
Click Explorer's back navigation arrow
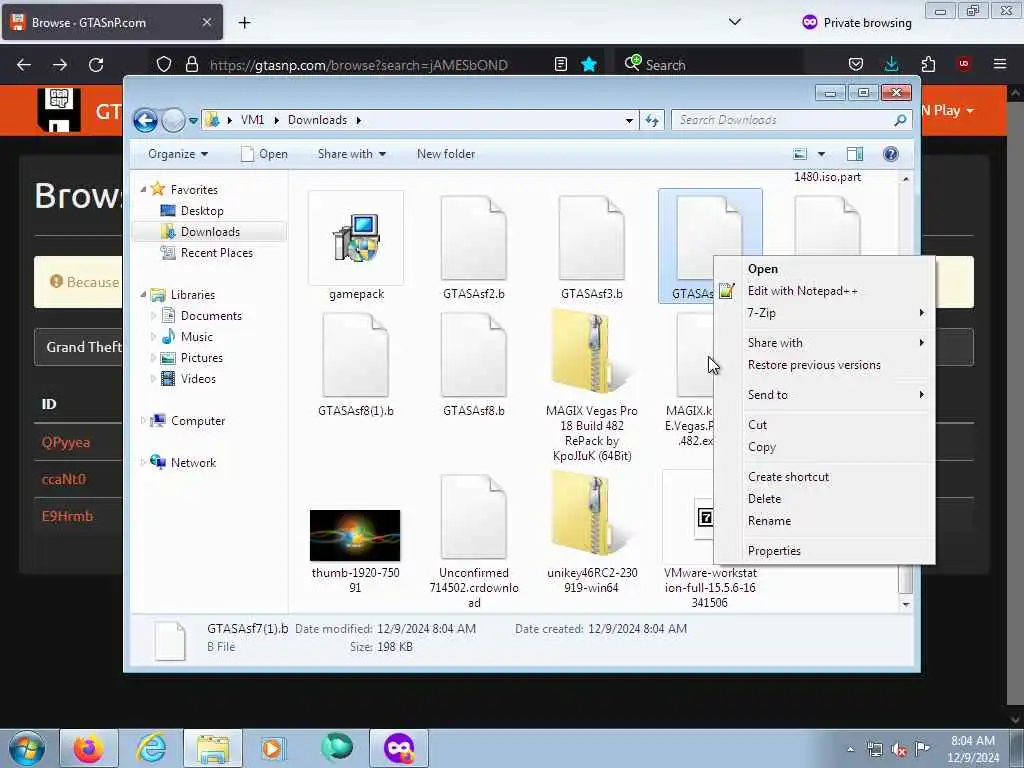click(x=145, y=120)
